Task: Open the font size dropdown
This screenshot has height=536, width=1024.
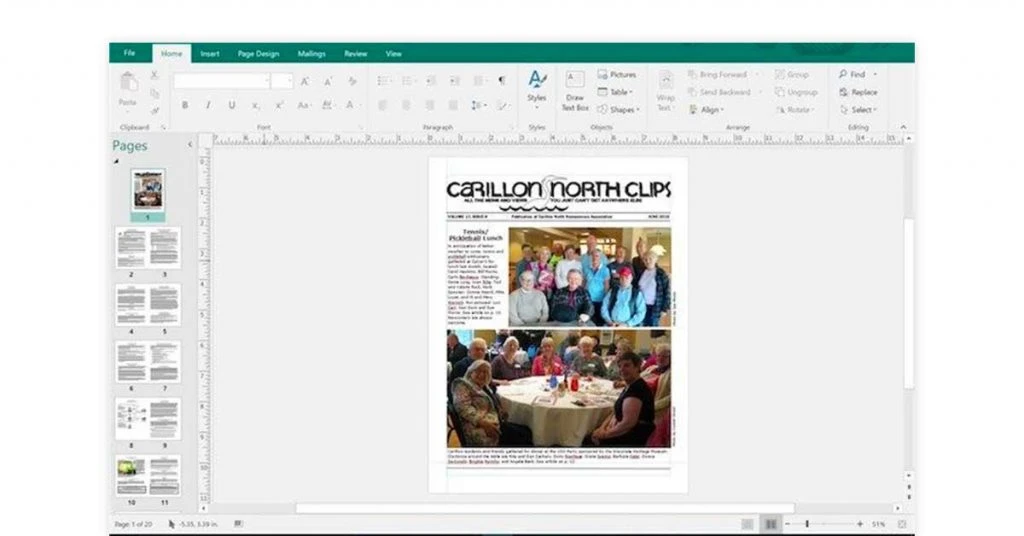Action: 290,81
